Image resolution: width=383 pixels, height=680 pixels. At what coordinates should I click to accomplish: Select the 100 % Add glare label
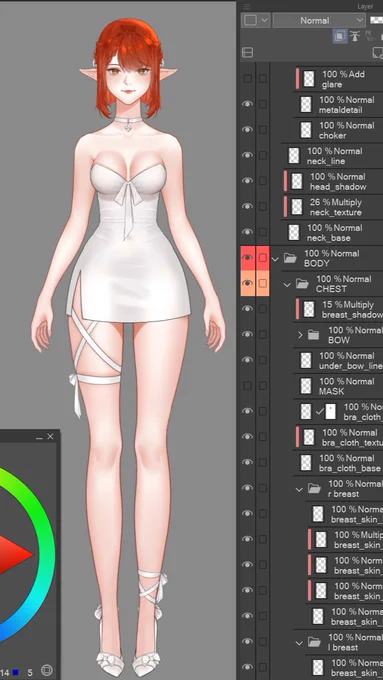pyautogui.click(x=343, y=79)
